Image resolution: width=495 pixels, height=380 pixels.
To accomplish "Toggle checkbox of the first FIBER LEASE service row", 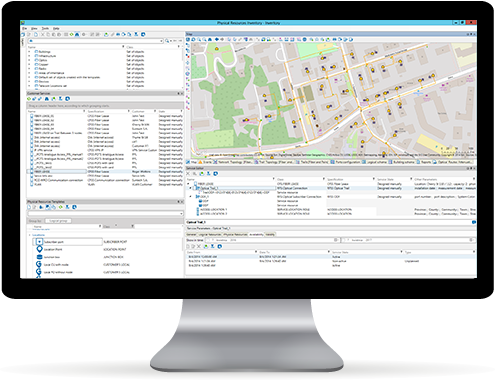I will point(31,116).
